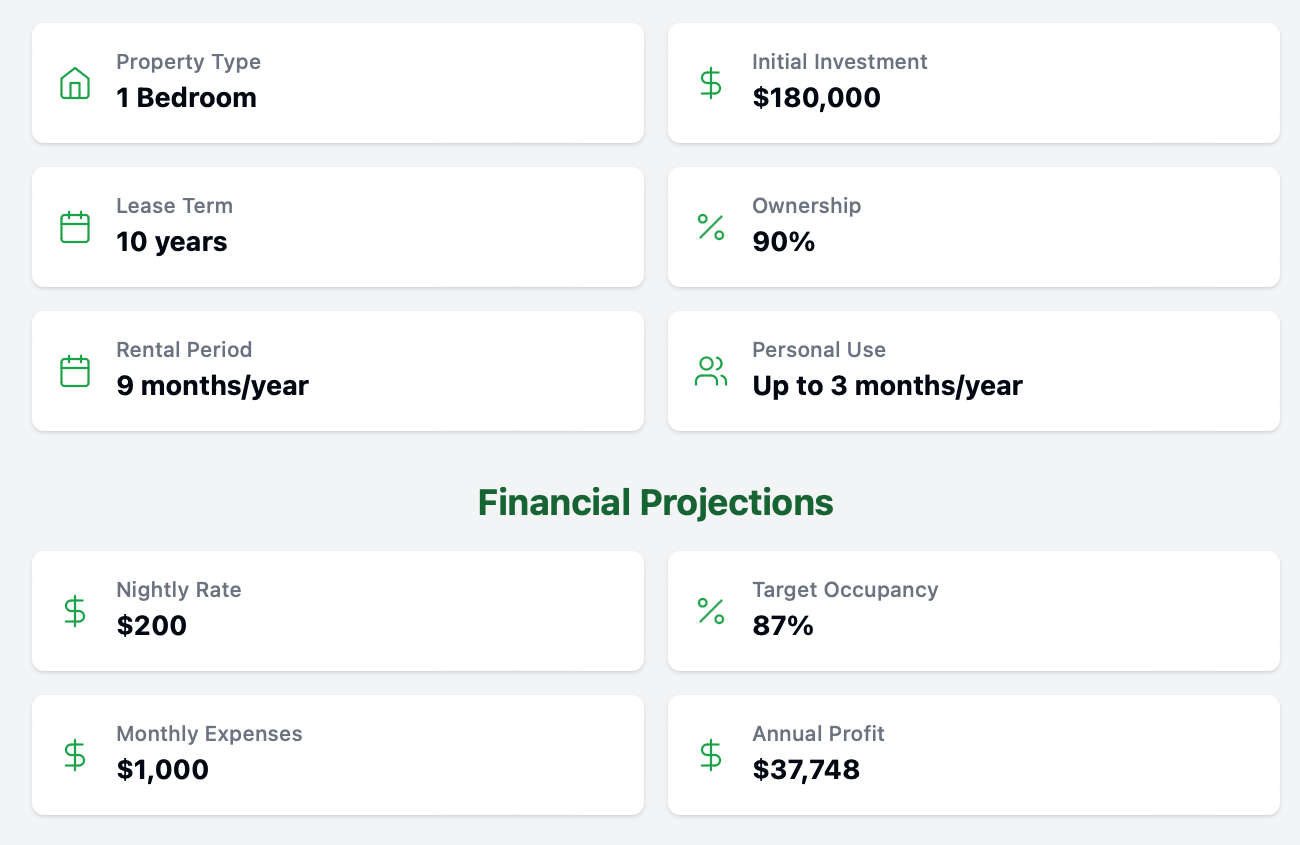Click the percent icon beside Ownership

(x=711, y=227)
